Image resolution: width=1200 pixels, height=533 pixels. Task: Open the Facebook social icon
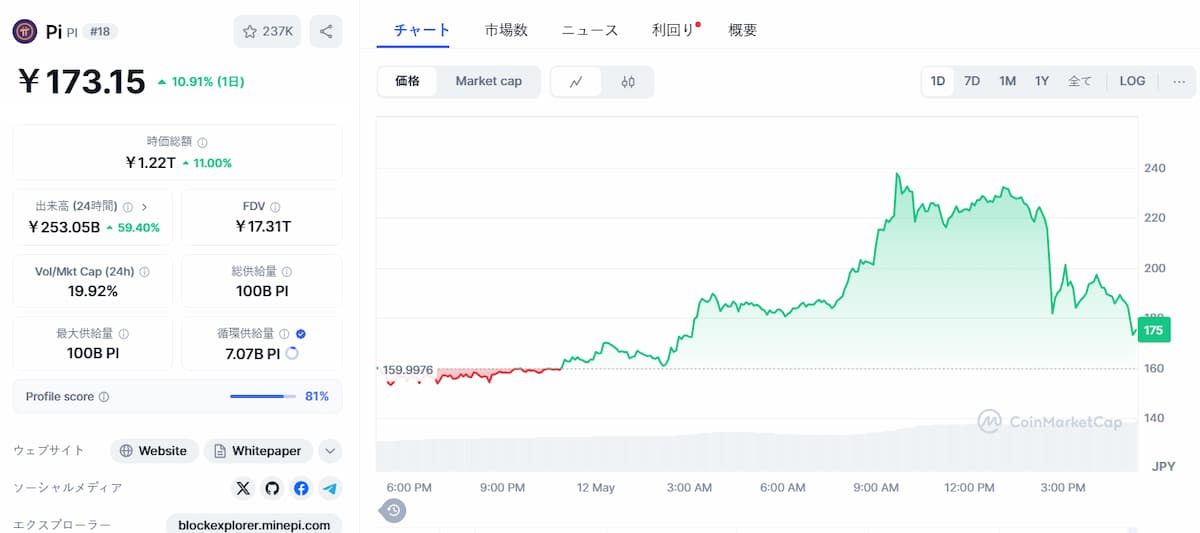click(x=301, y=488)
